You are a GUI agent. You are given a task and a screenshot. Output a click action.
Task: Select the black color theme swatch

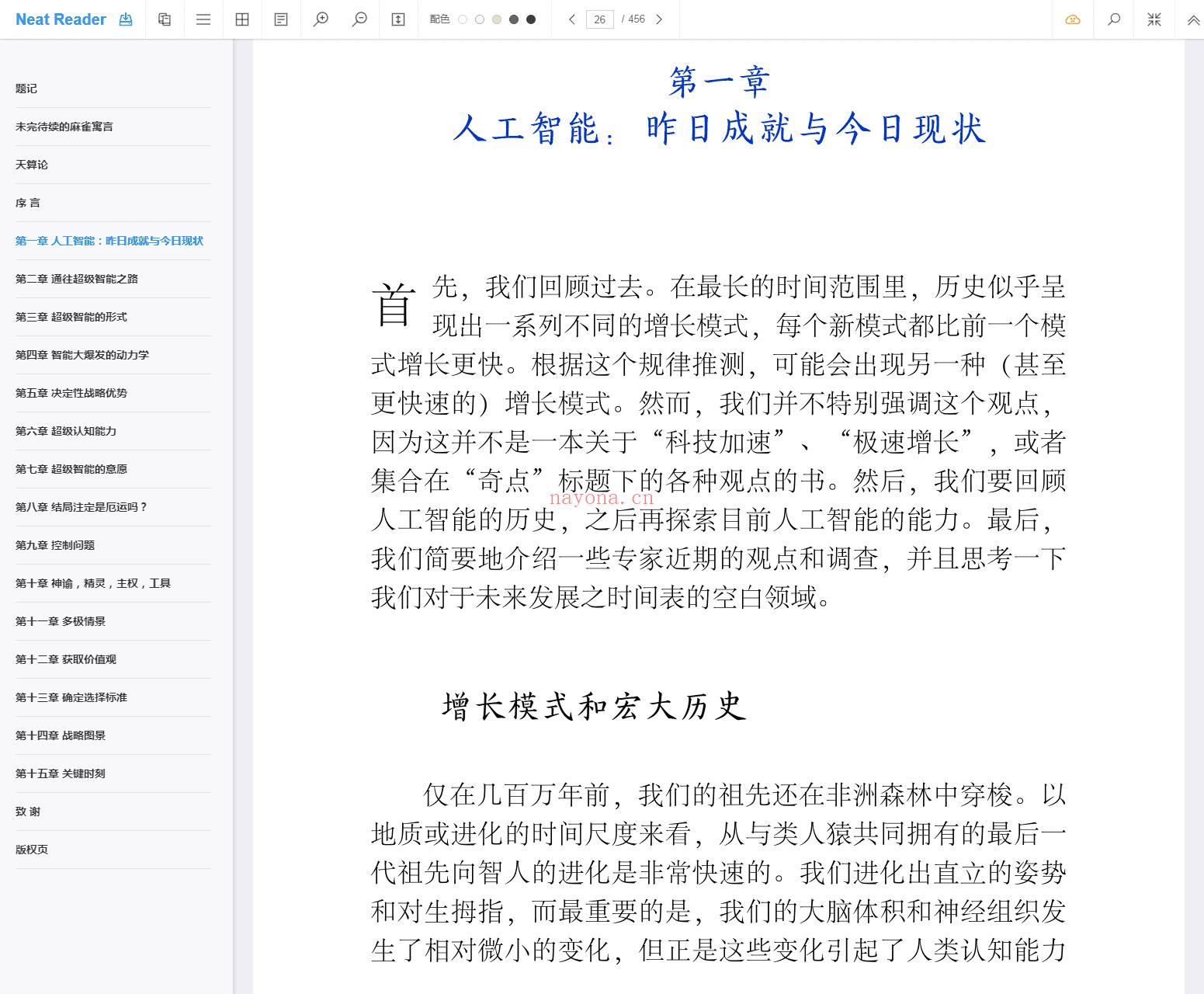531,19
